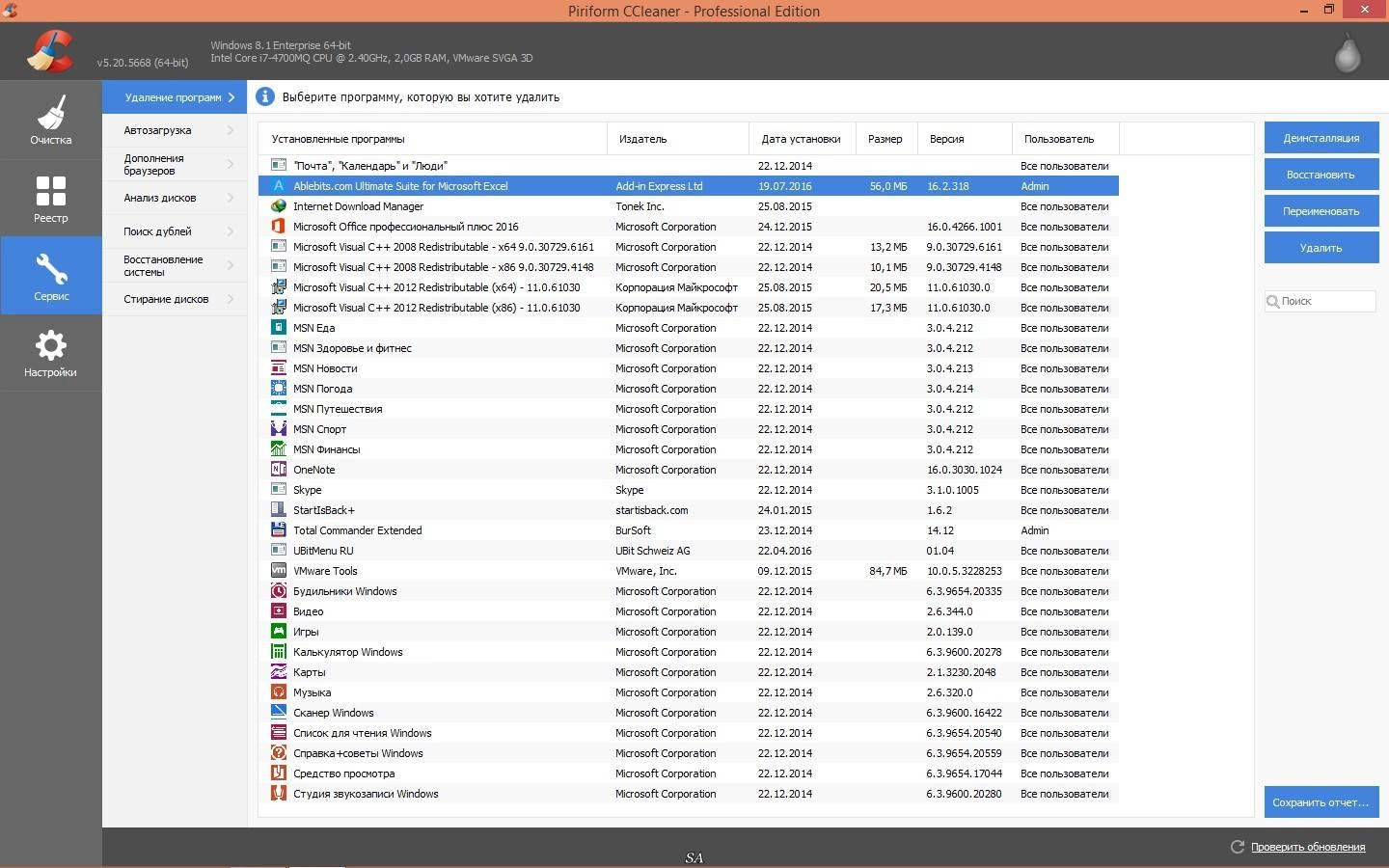The width and height of the screenshot is (1389, 868).
Task: Click the Будильники Windows icon
Action: coord(278,591)
